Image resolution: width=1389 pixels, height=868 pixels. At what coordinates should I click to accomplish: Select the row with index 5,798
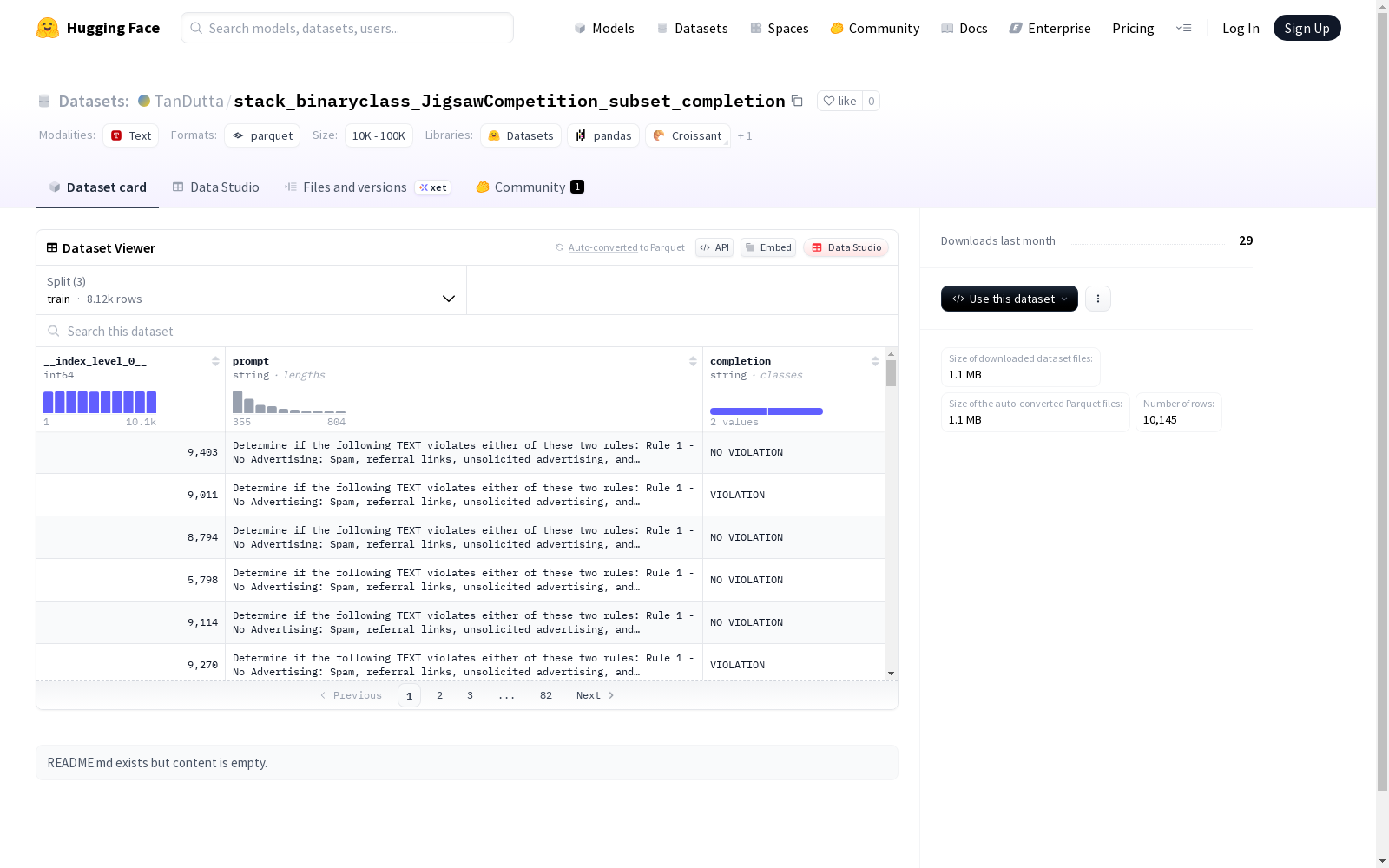[460, 580]
